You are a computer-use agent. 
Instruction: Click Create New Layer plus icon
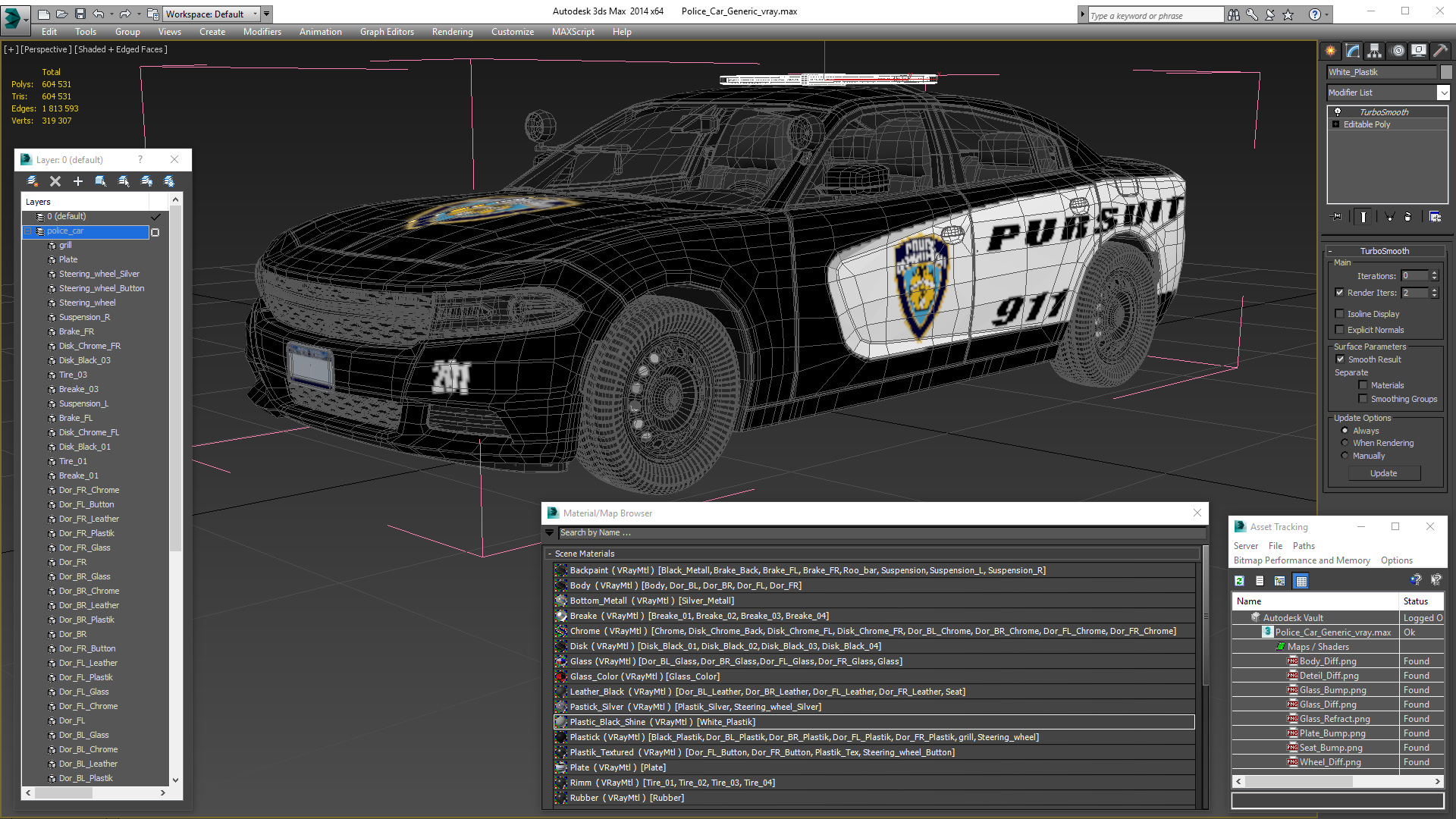pyautogui.click(x=77, y=181)
